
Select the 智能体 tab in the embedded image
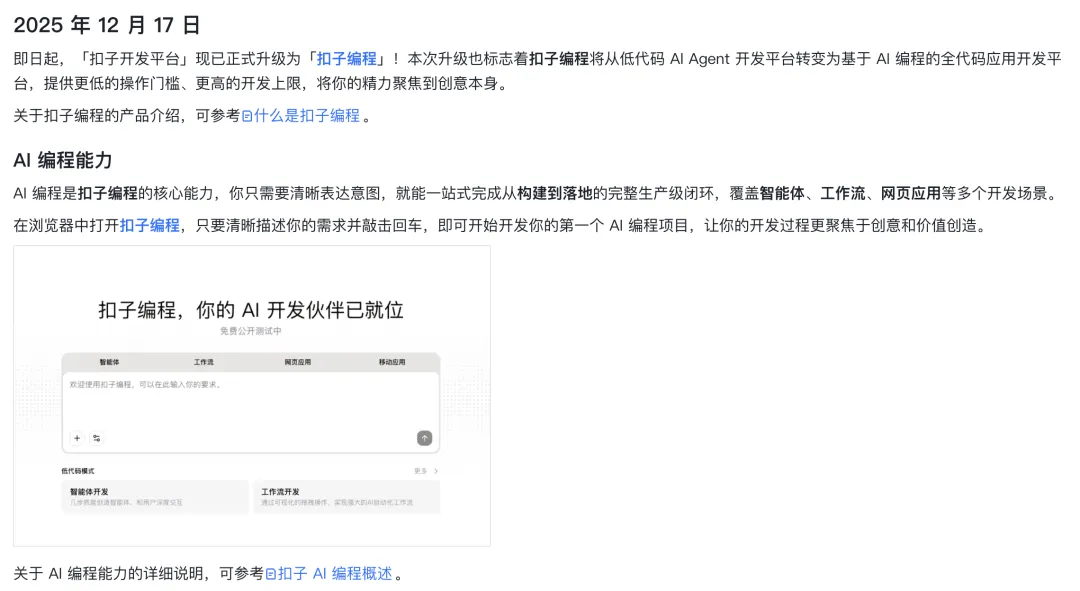point(109,362)
